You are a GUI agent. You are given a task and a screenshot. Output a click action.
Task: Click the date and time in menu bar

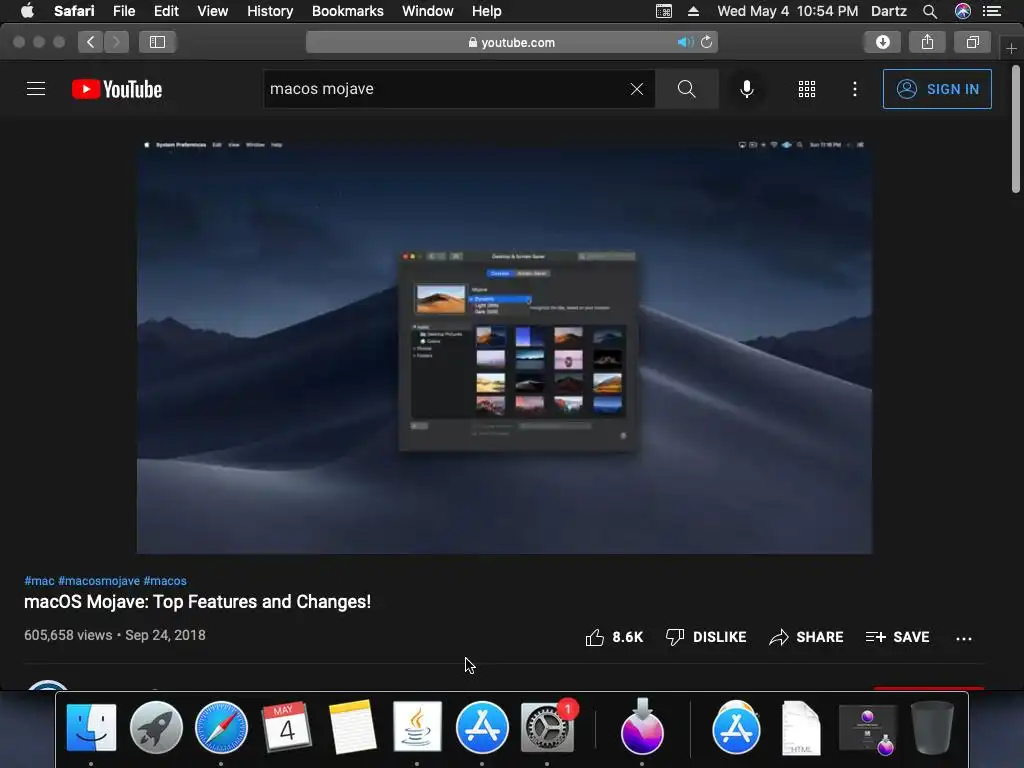coord(788,11)
